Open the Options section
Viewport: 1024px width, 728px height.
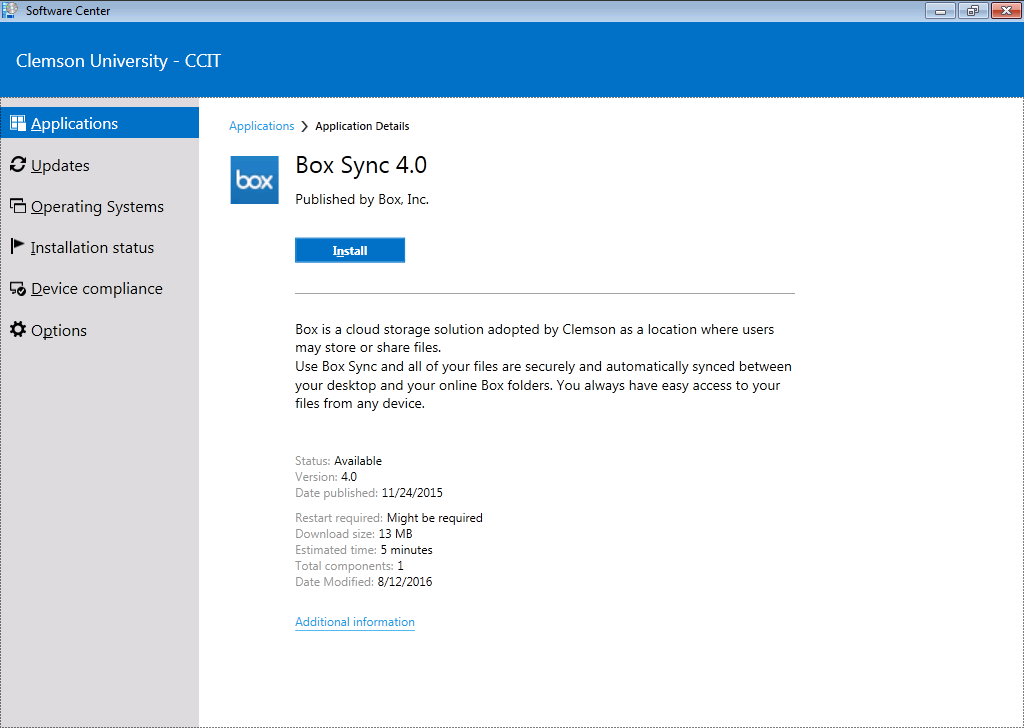pos(100,330)
